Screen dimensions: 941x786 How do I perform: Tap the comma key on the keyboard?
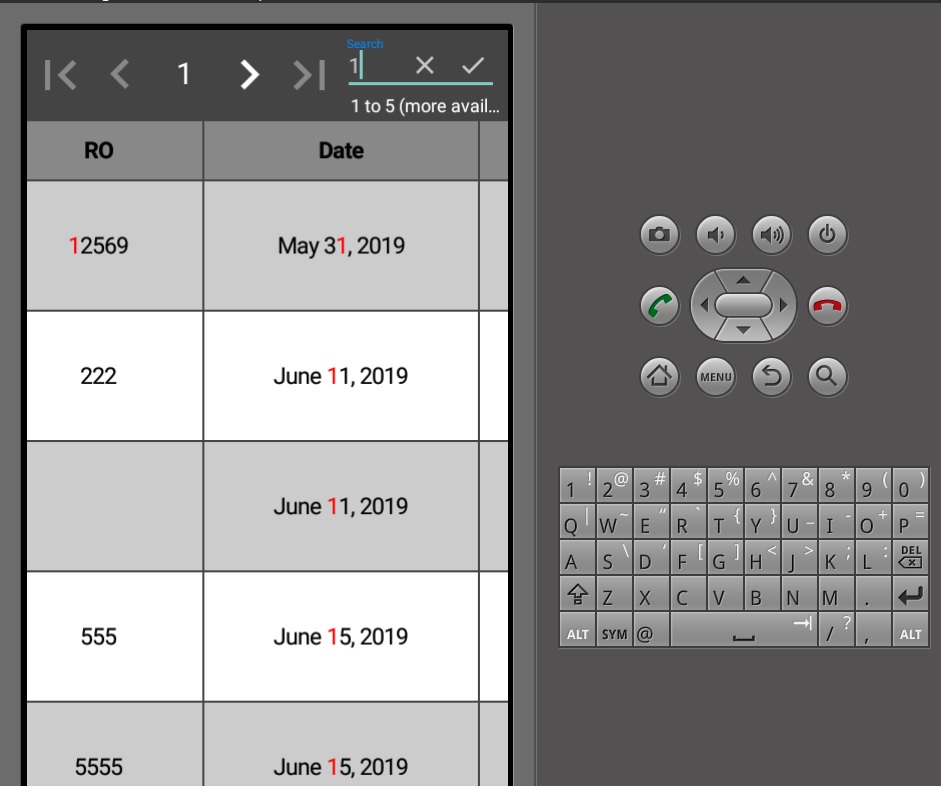coord(873,630)
